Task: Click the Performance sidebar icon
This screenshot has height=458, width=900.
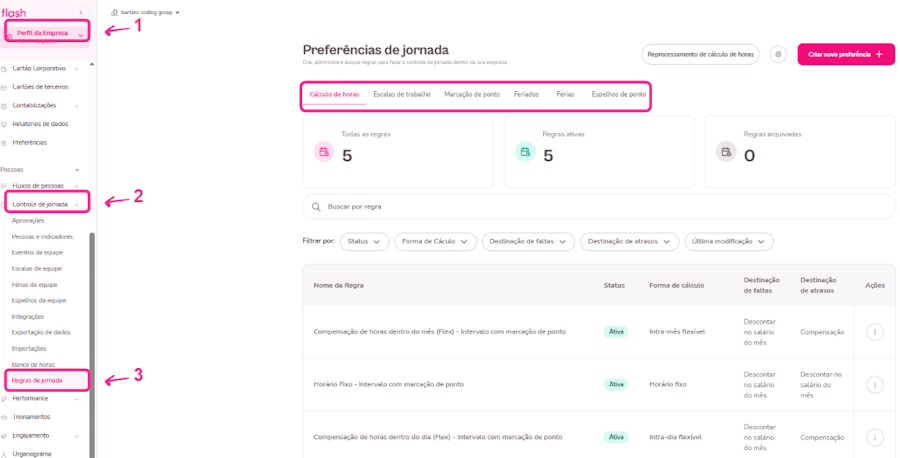Action: tap(4, 398)
